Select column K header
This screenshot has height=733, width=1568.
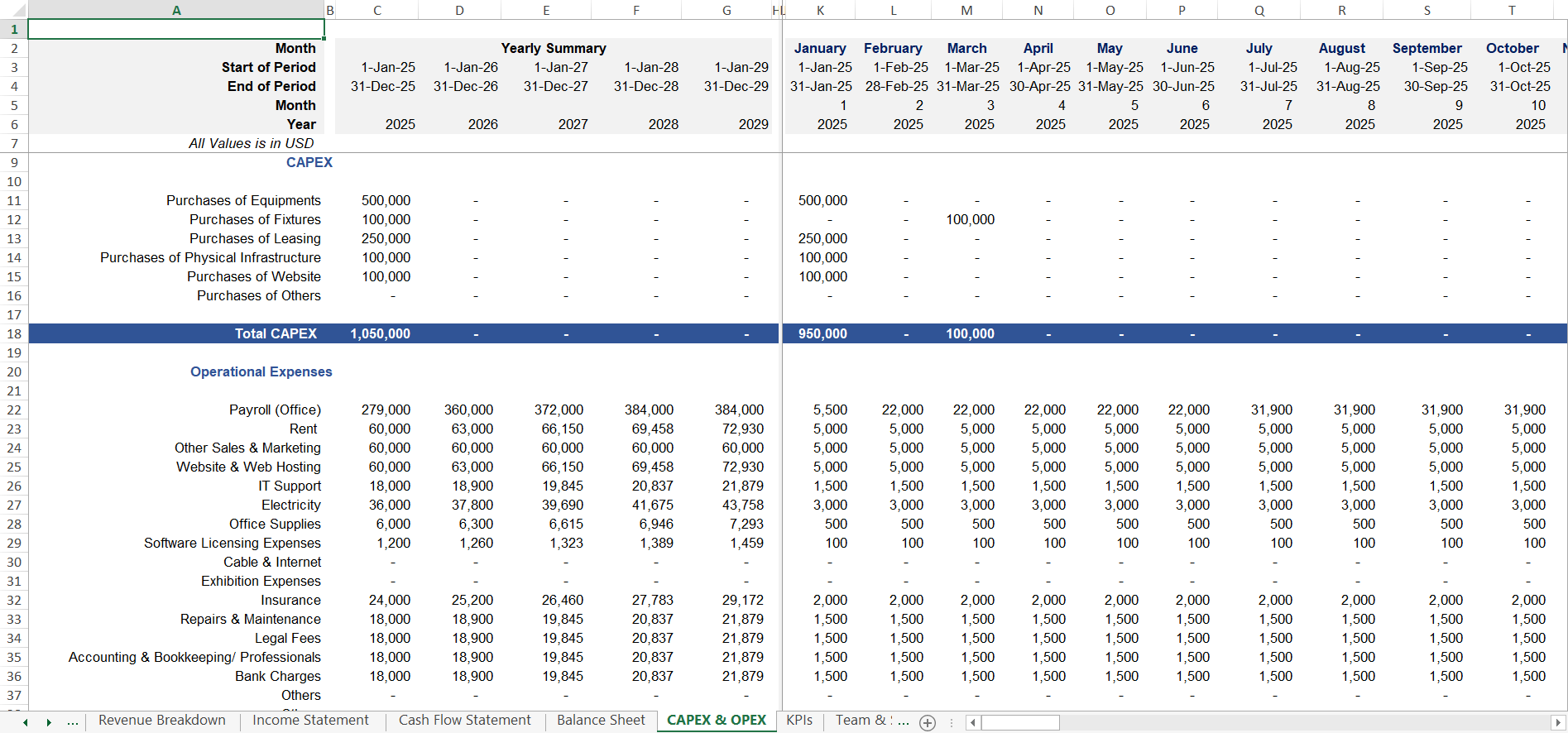click(x=820, y=10)
